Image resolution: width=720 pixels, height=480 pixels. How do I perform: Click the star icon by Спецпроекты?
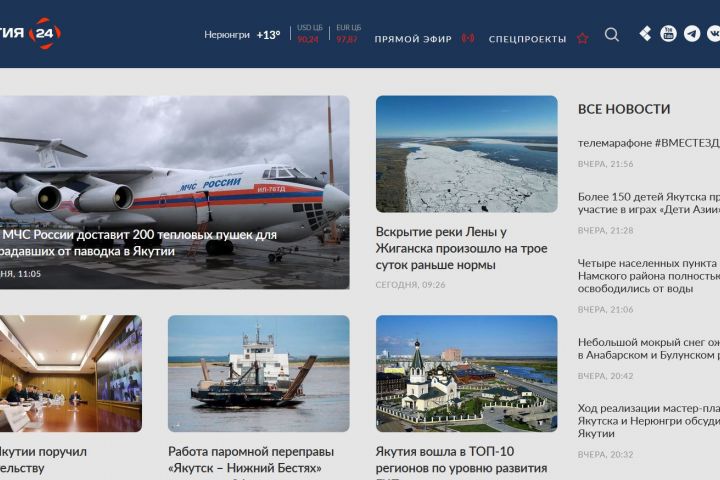click(582, 38)
